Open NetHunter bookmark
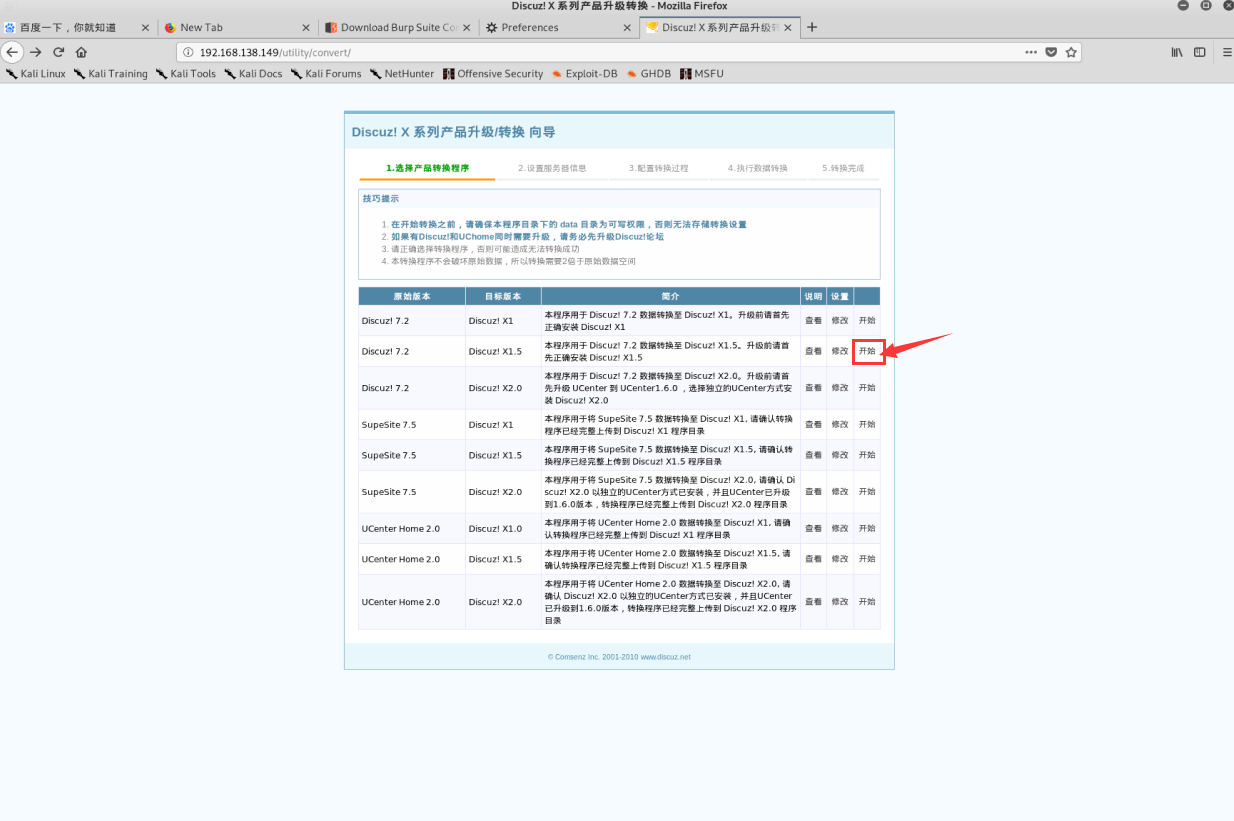 [x=403, y=74]
